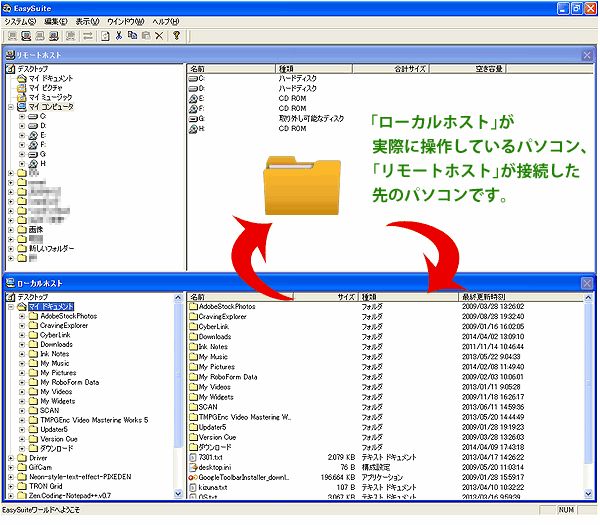Click the transfer arrows toolbar icon
This screenshot has width=600, height=525.
point(87,35)
